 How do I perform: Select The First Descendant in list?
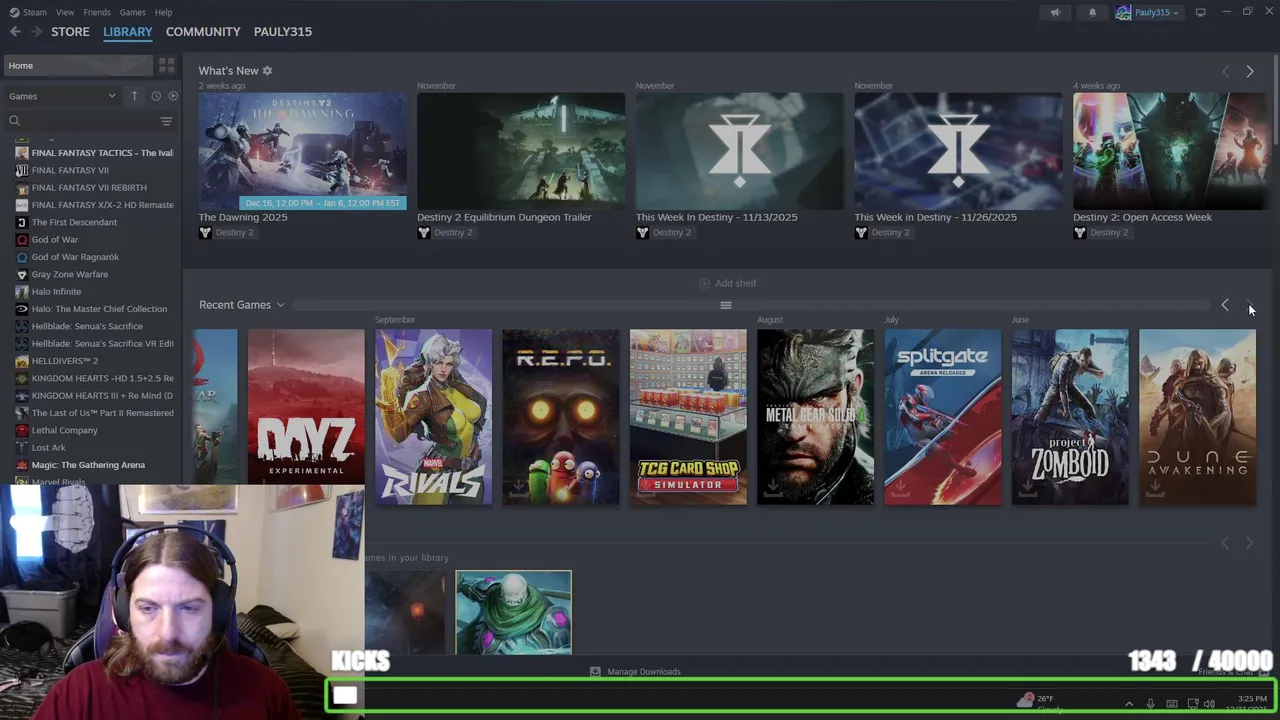click(x=74, y=223)
